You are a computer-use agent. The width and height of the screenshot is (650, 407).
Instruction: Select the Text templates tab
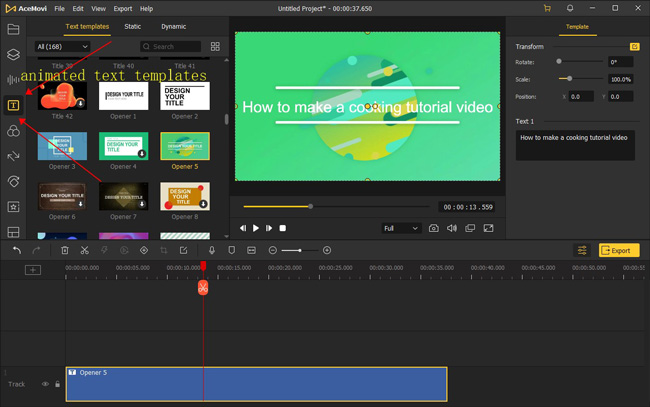tap(87, 27)
